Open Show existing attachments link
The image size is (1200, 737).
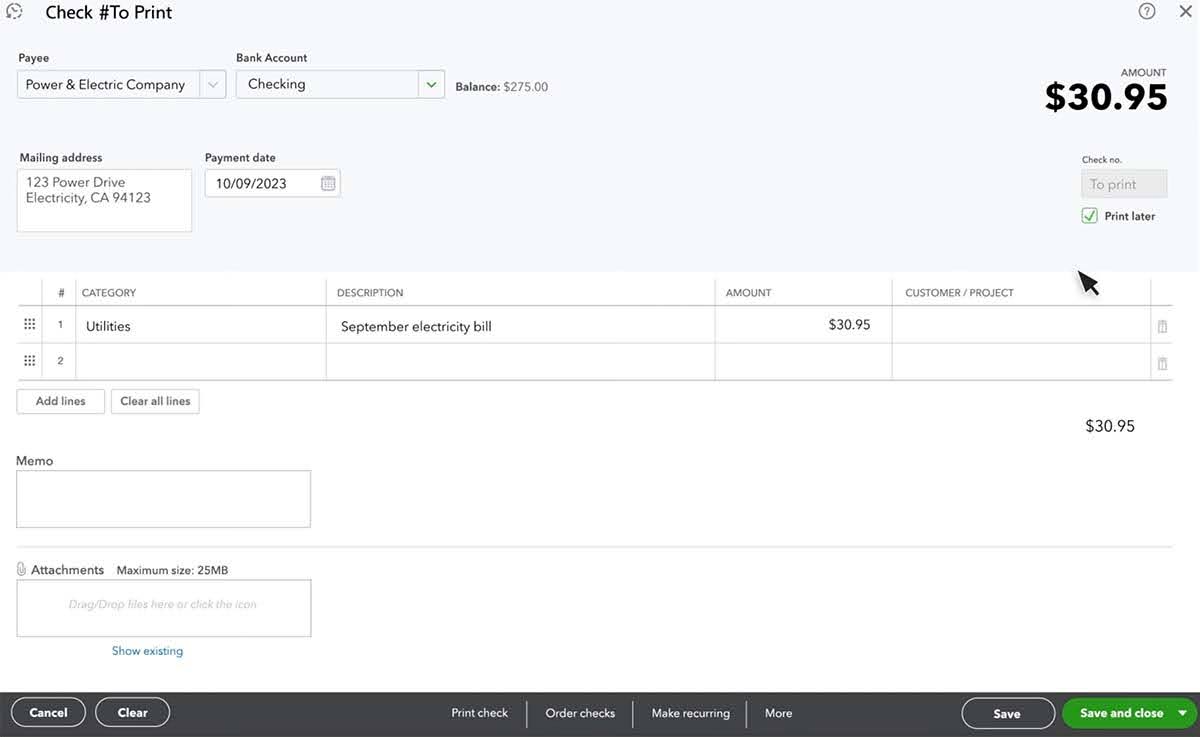[x=147, y=650]
